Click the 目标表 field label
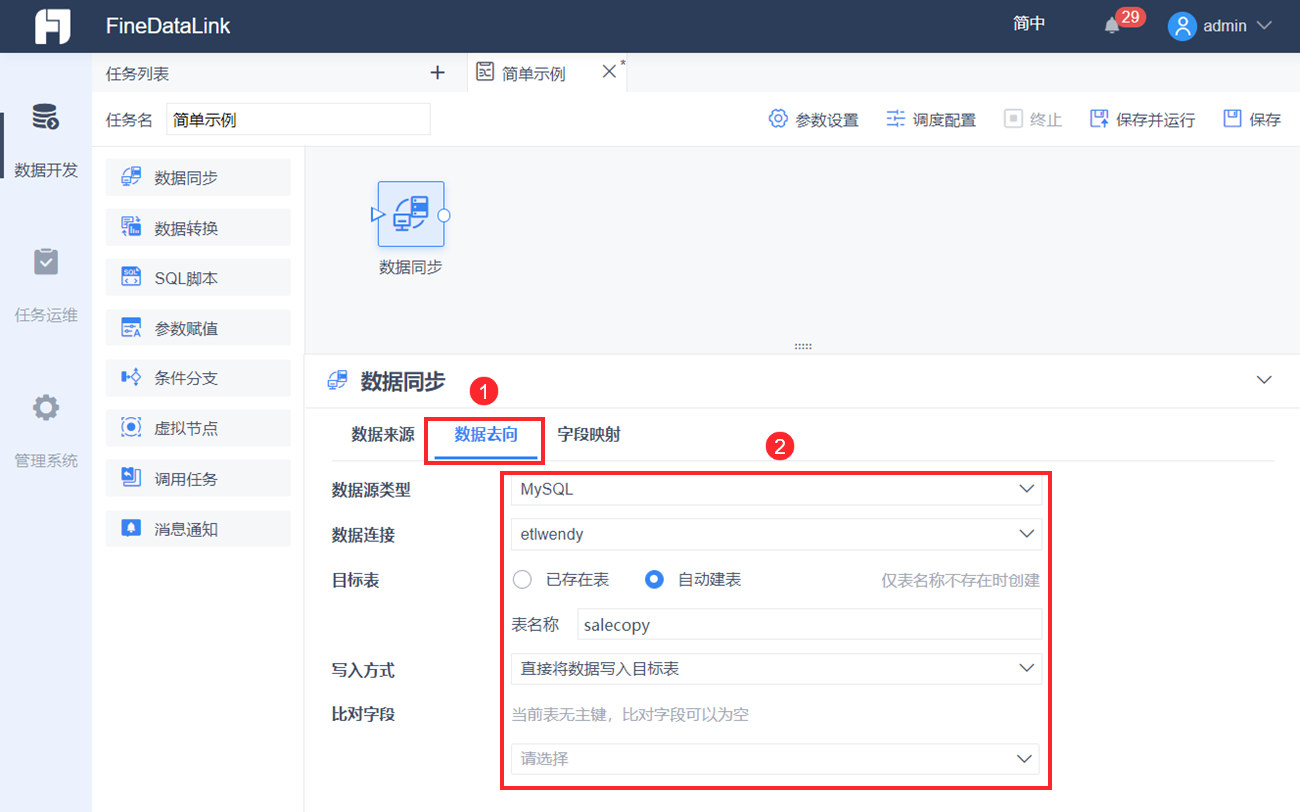Image resolution: width=1300 pixels, height=812 pixels. point(355,580)
